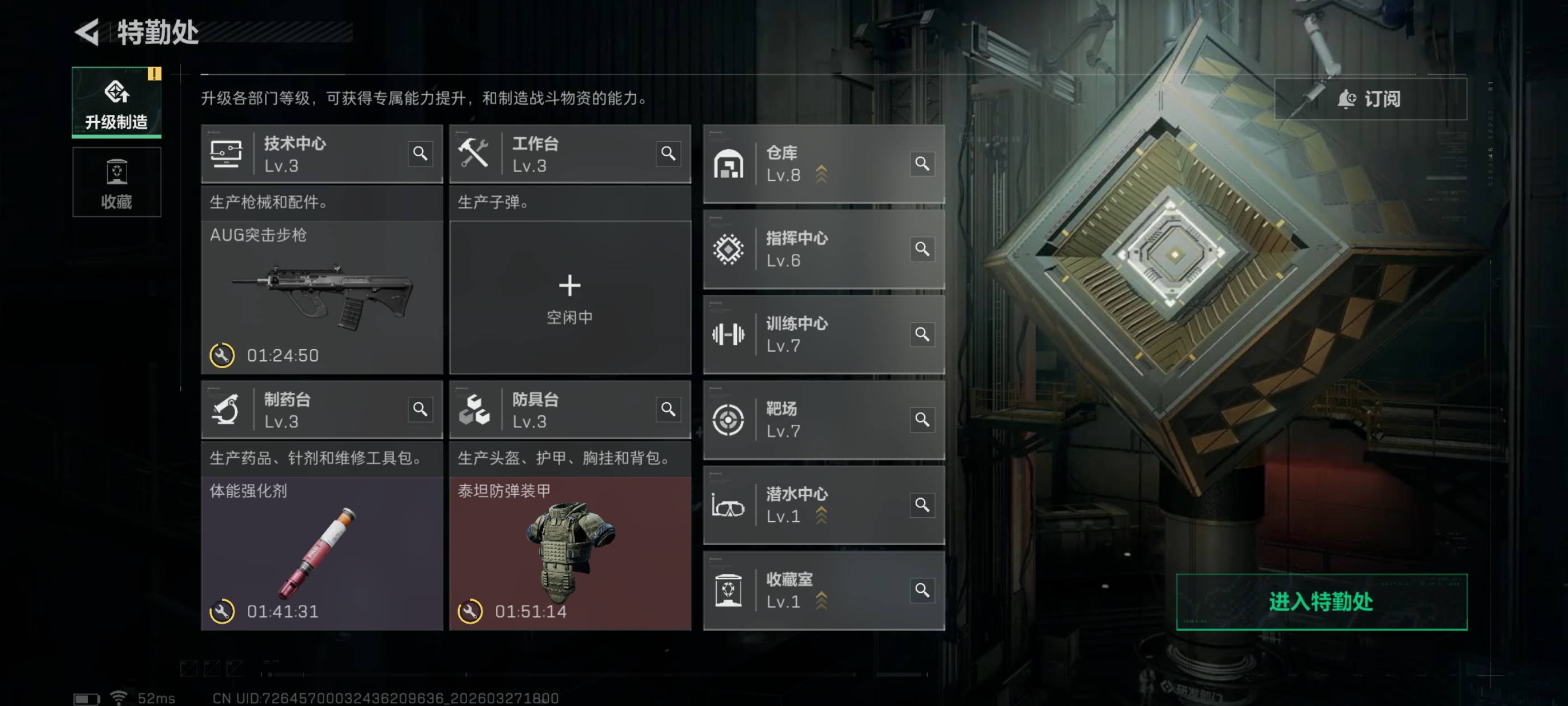Click the back arrow beside 特勤处
The height and width of the screenshot is (706, 1568).
point(87,32)
